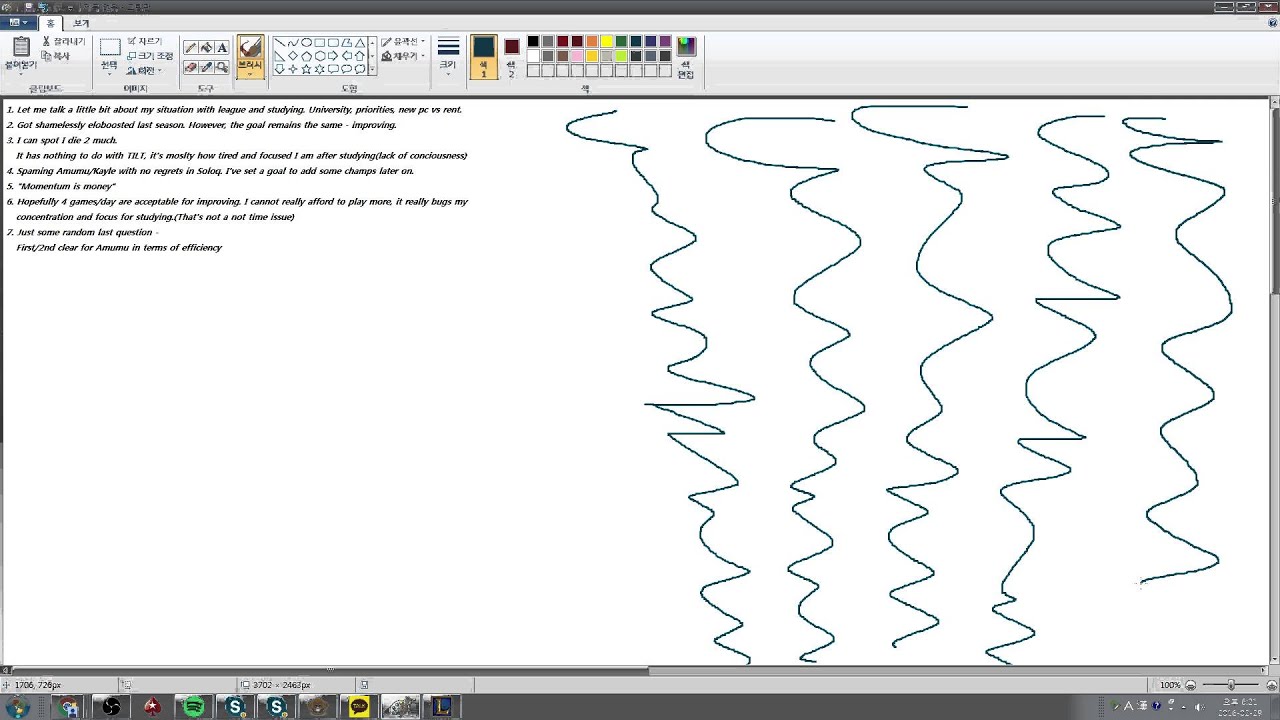Select the Magnifier tool

[x=222, y=67]
